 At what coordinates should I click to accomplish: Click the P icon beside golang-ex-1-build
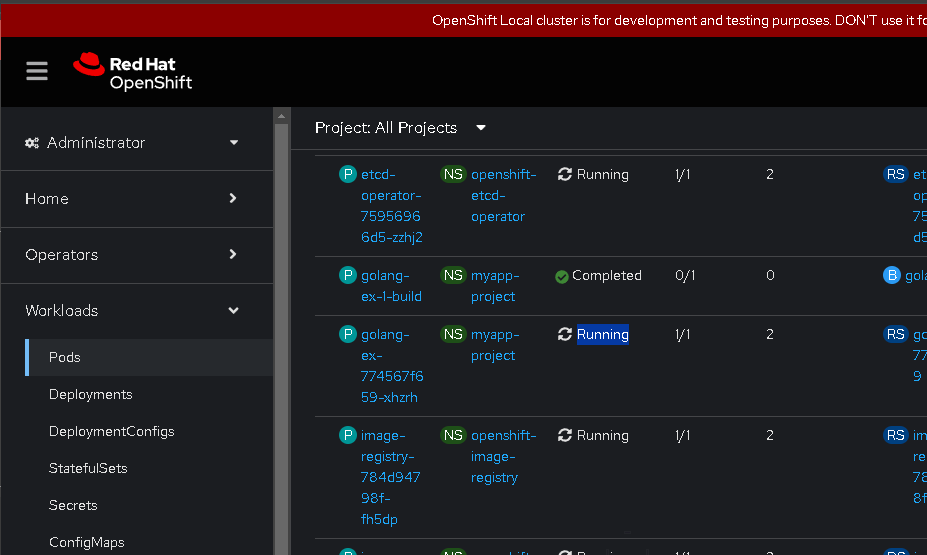[x=348, y=275]
